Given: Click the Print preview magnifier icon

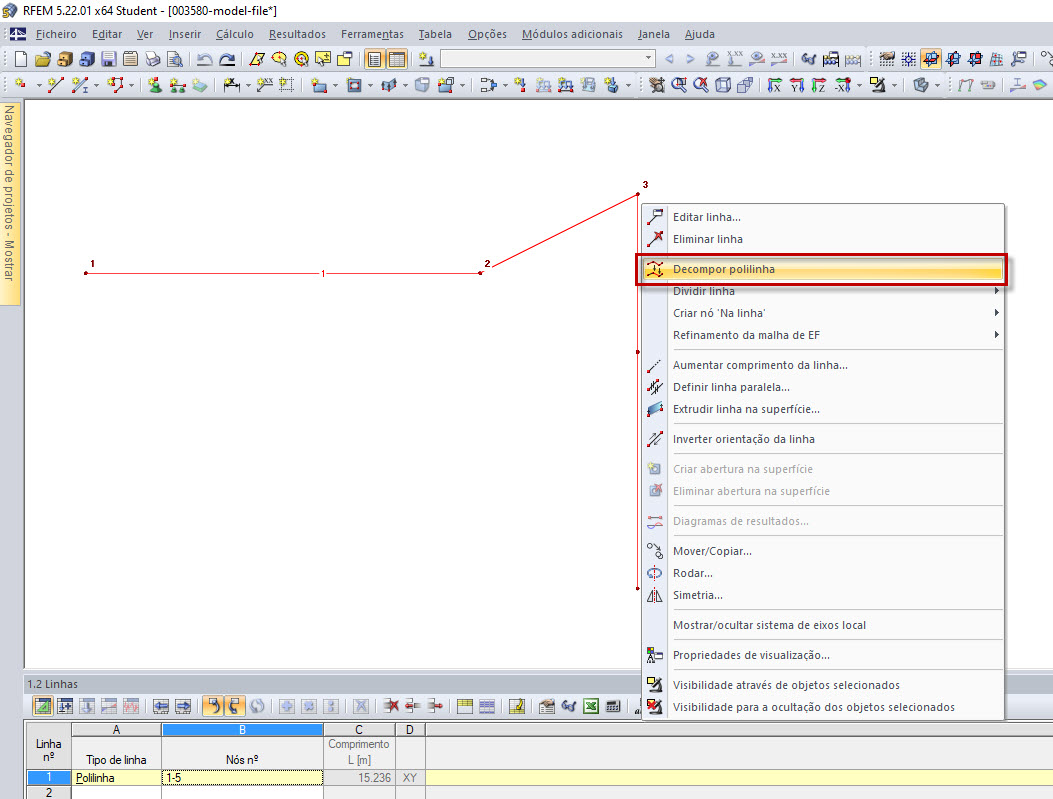Looking at the screenshot, I should pyautogui.click(x=175, y=59).
